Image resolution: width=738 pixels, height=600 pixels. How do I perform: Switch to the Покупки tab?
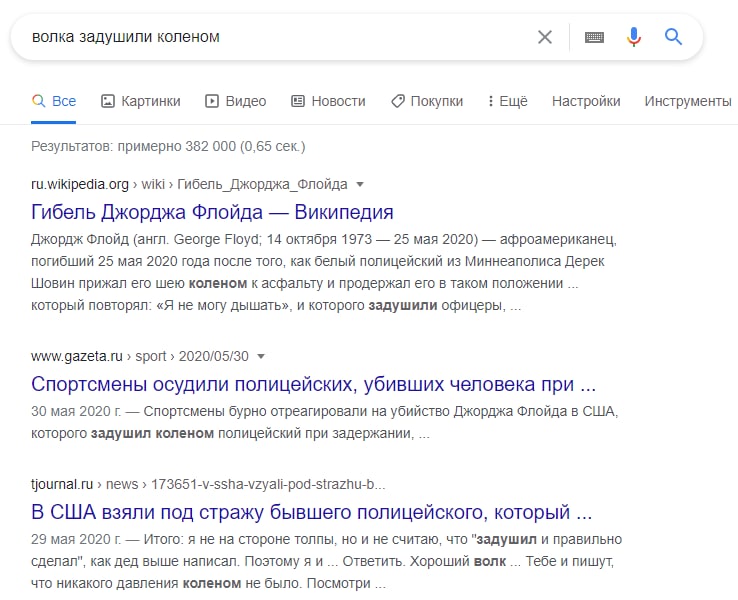point(427,101)
